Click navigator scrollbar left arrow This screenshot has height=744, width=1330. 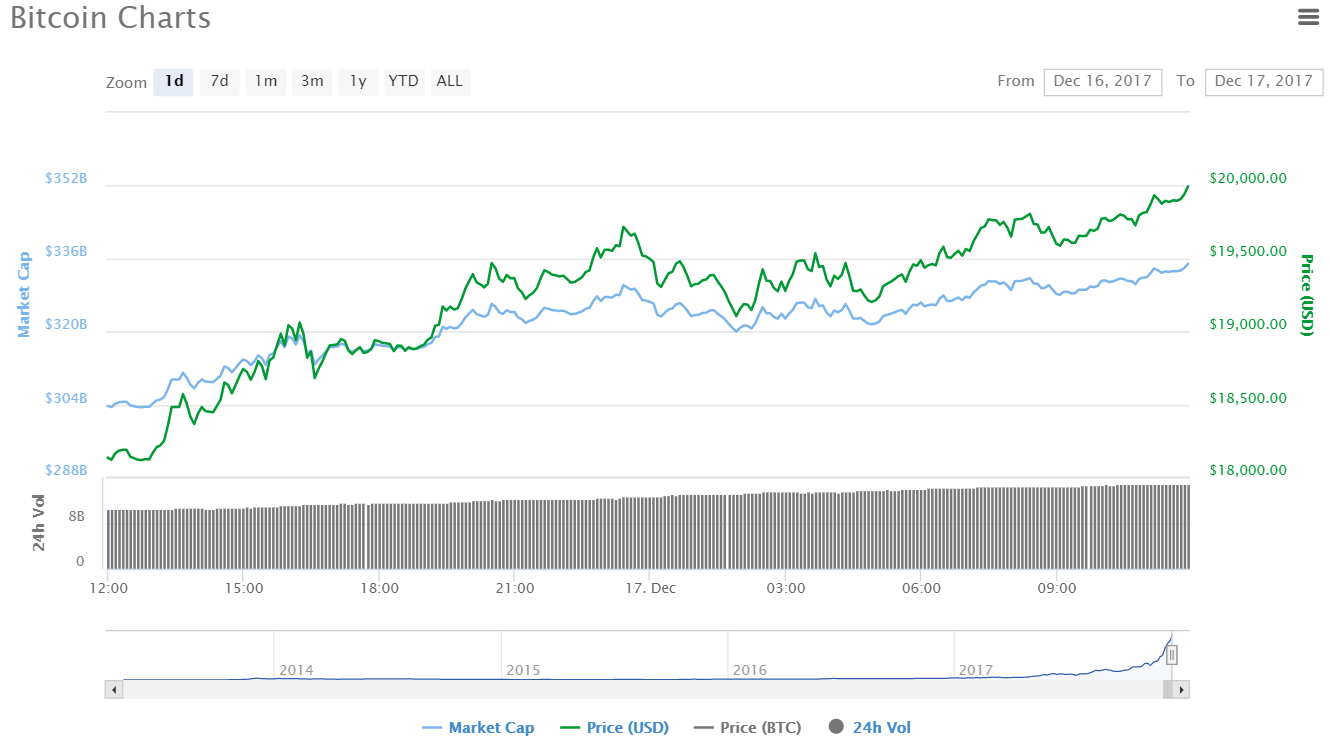pos(114,689)
